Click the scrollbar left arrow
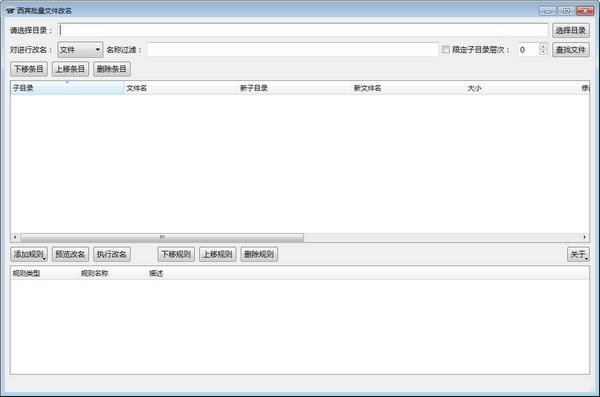 (x=15, y=237)
